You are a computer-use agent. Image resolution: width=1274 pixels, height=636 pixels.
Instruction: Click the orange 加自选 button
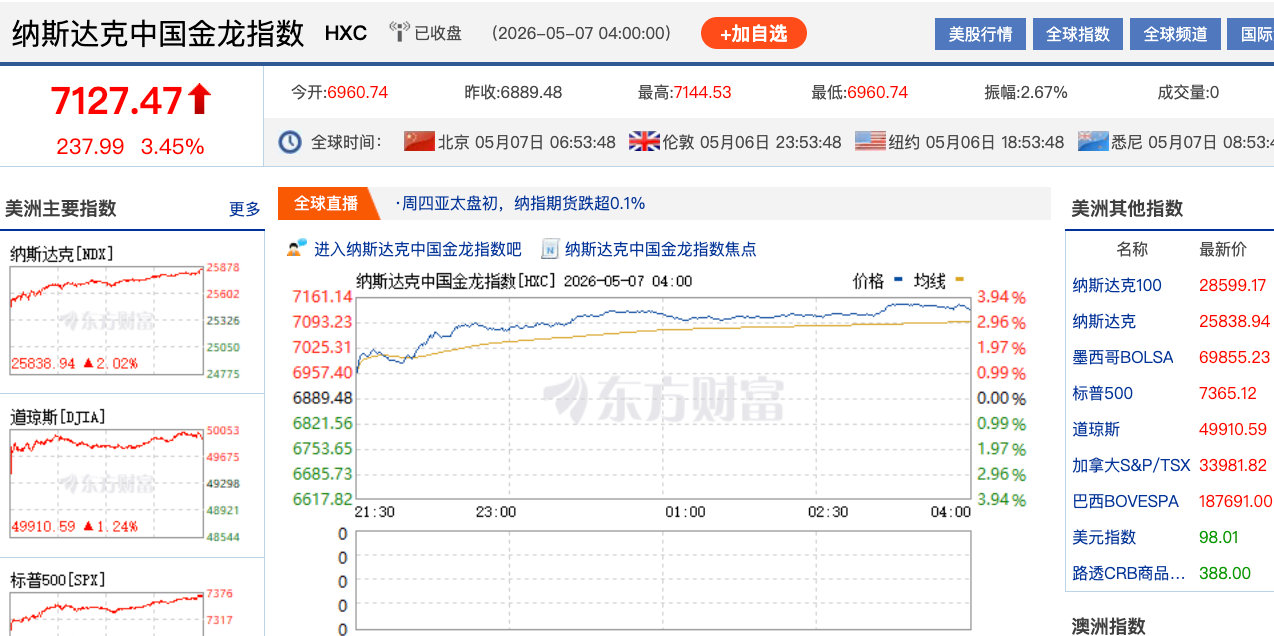(753, 33)
